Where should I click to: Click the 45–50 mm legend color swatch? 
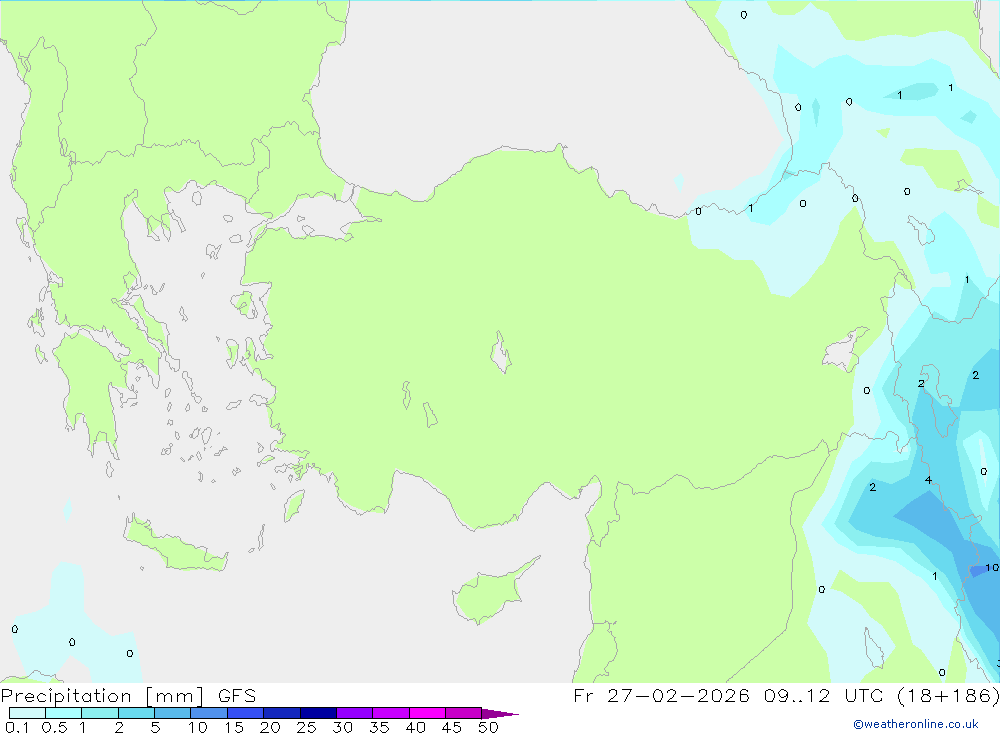point(463,713)
